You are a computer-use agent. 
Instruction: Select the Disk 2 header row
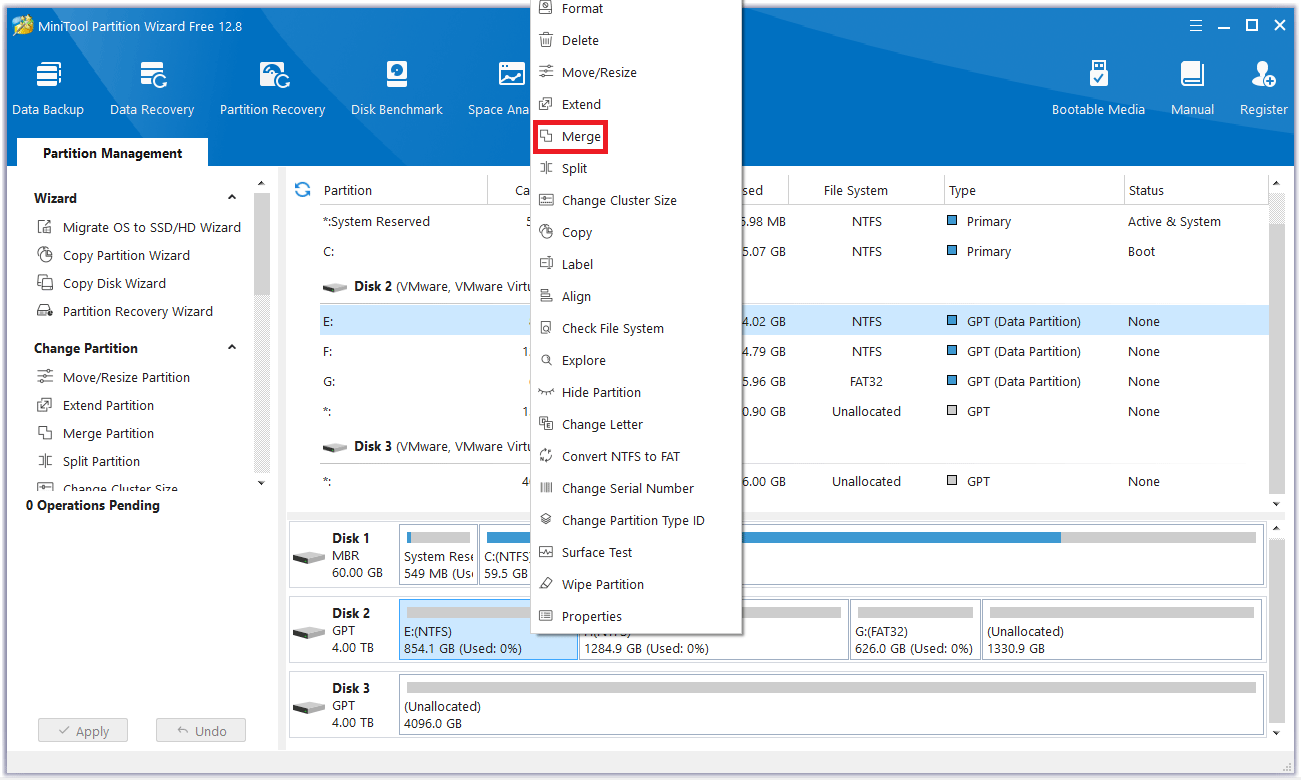coord(794,286)
